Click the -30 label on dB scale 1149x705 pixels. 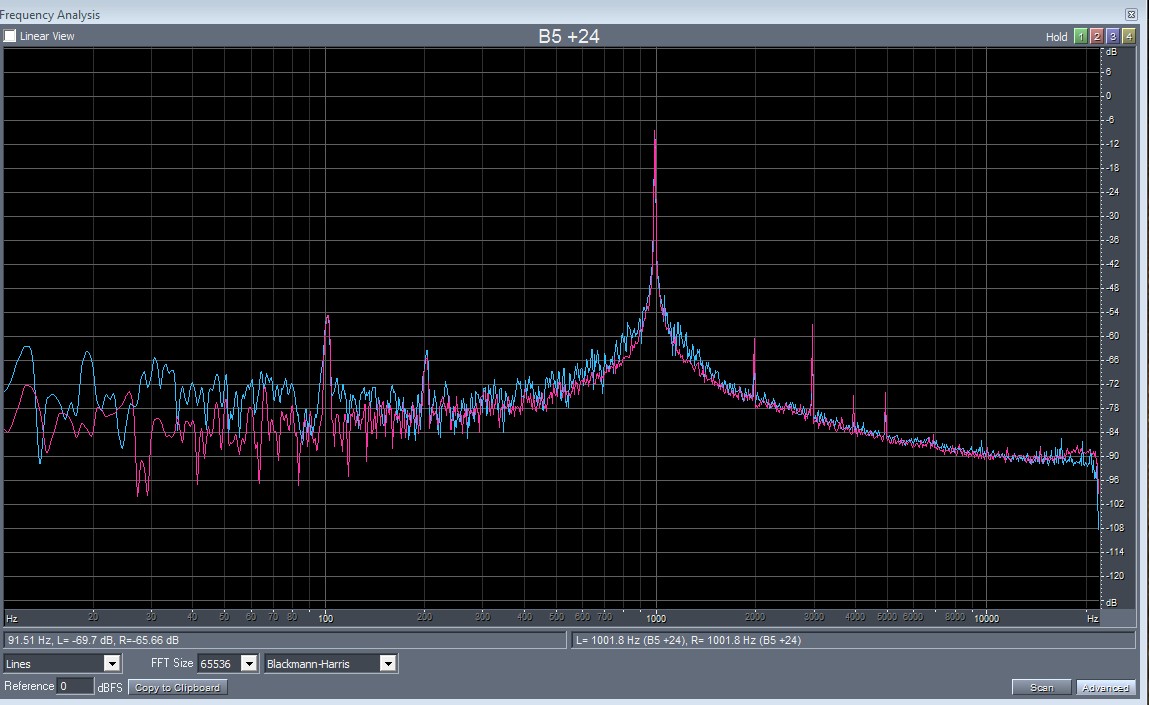[1112, 215]
